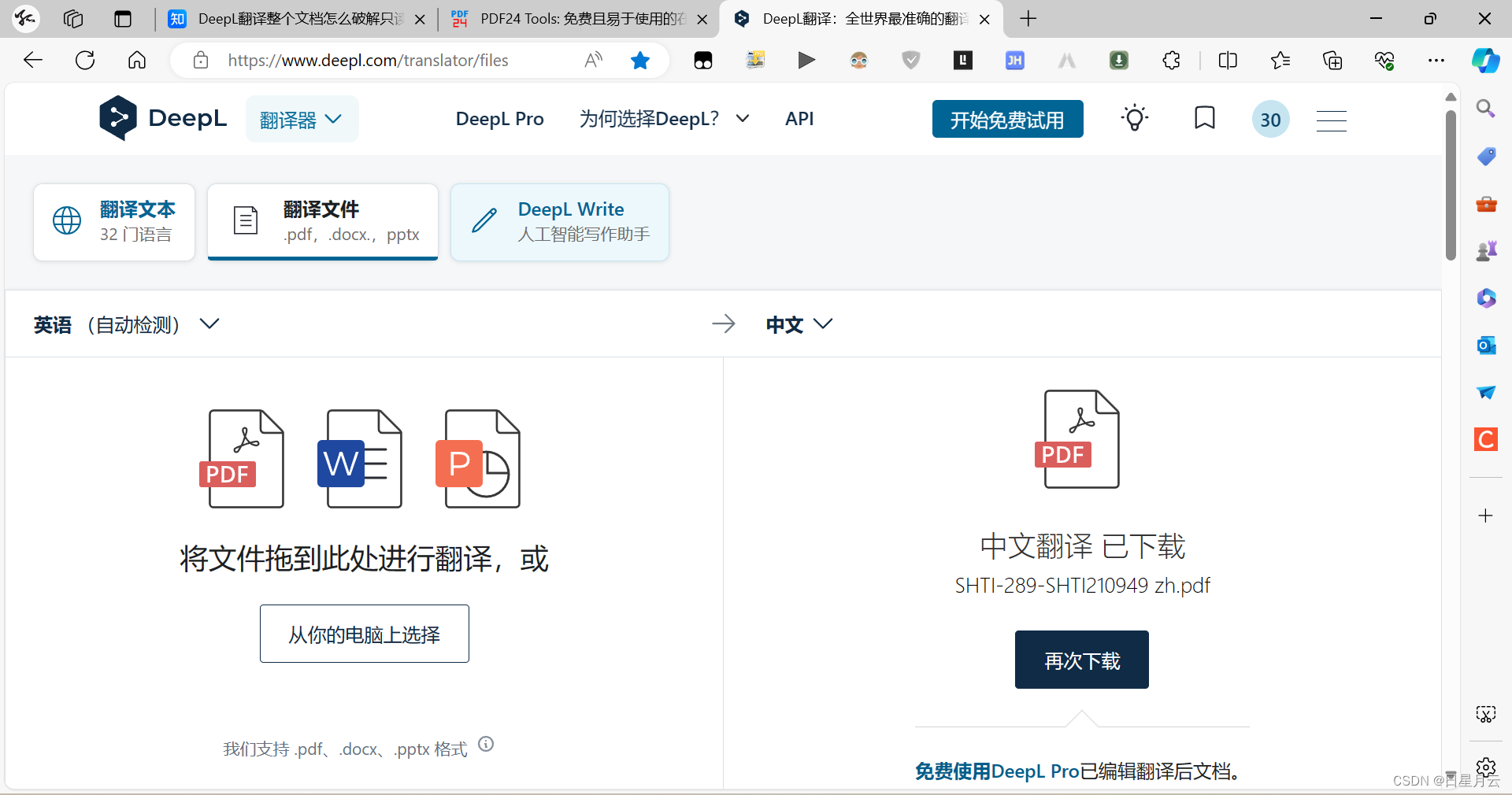Open 免费使用DeepL Pro link
Screen dimensions: 1512x795
(996, 771)
